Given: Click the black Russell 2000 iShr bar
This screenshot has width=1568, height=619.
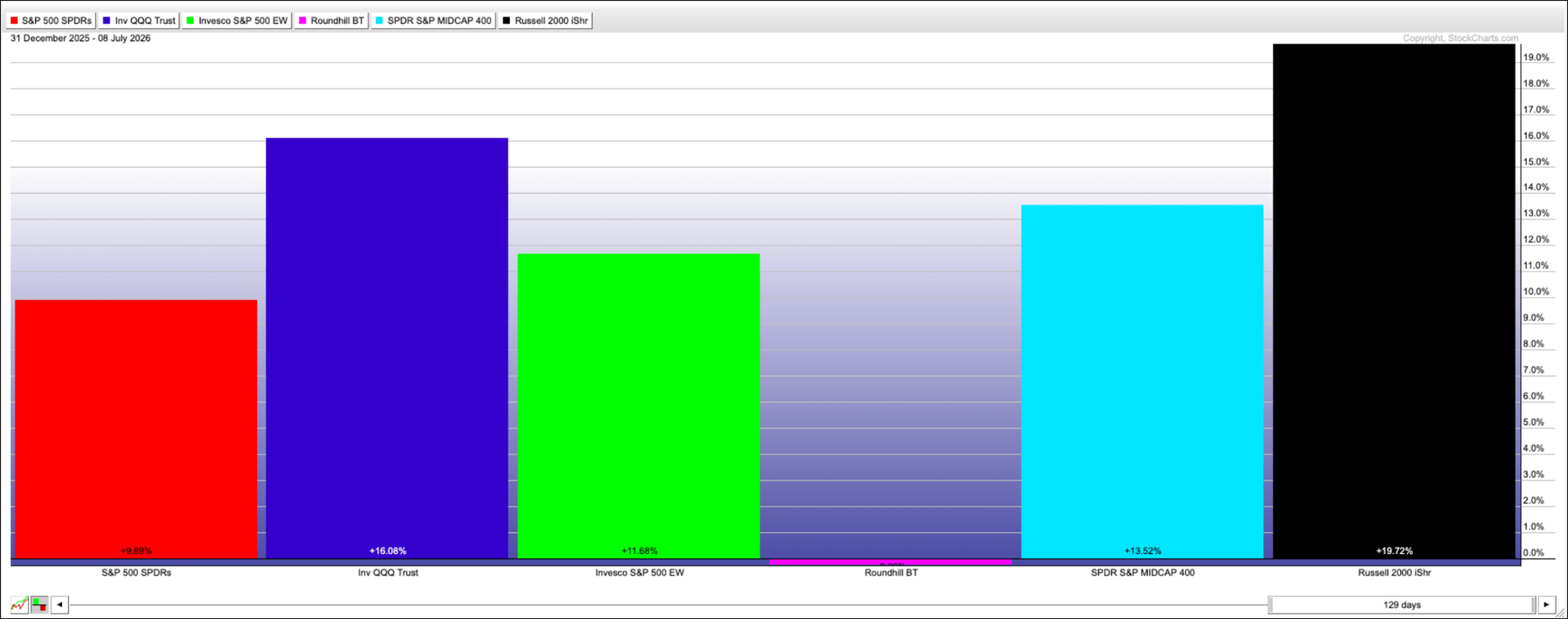Looking at the screenshot, I should [1394, 301].
